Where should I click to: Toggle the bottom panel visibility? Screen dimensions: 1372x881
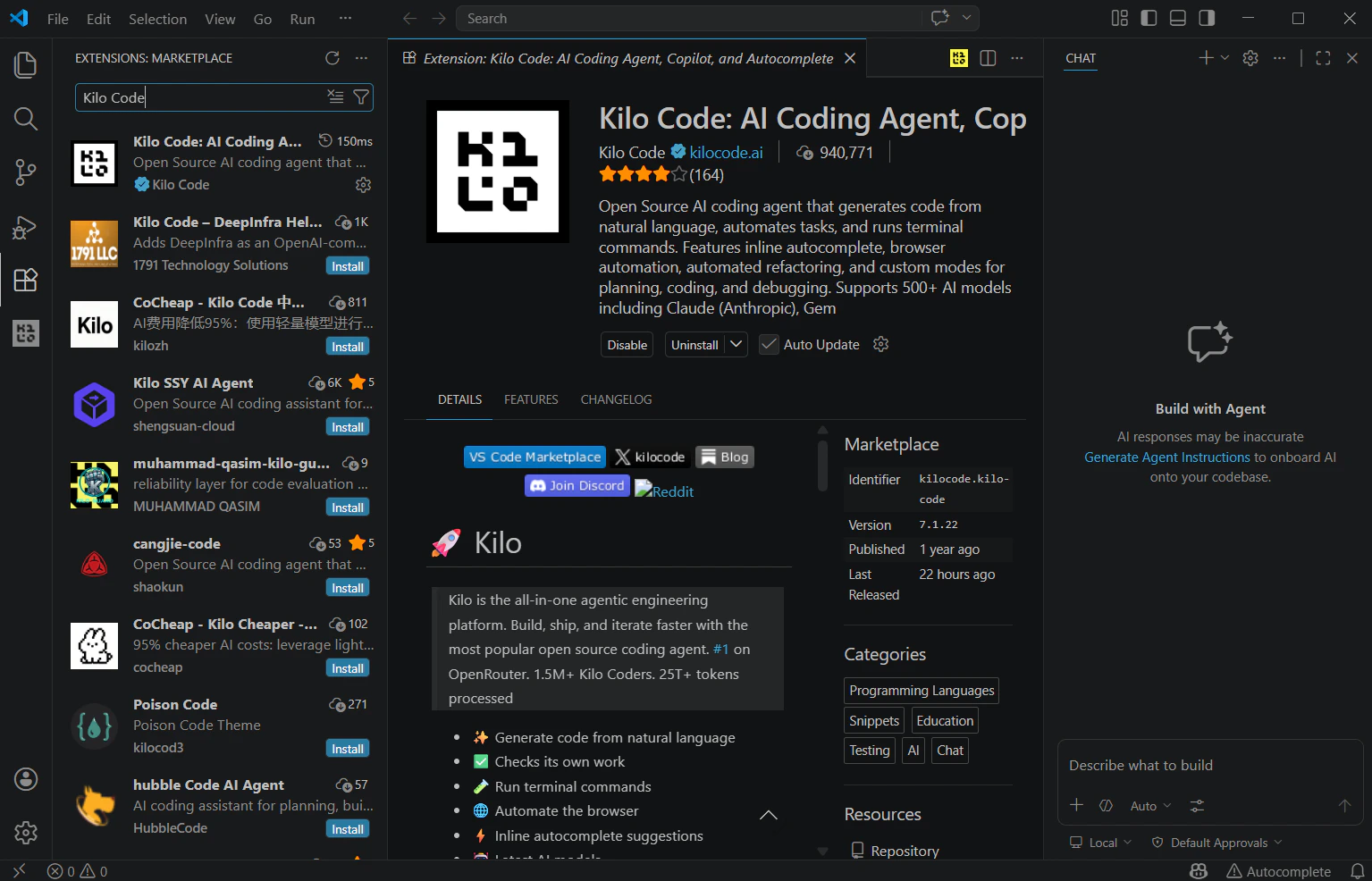(1177, 17)
